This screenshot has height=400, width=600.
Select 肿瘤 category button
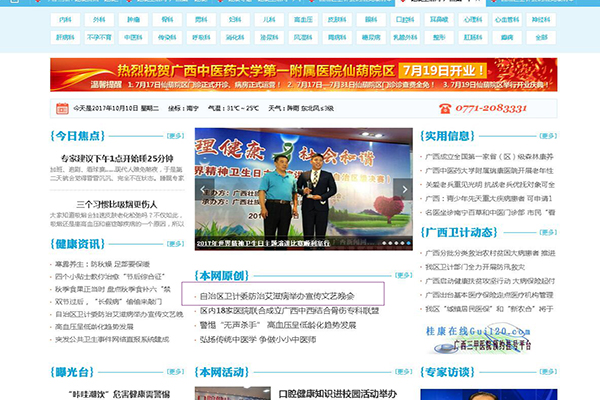(x=133, y=20)
